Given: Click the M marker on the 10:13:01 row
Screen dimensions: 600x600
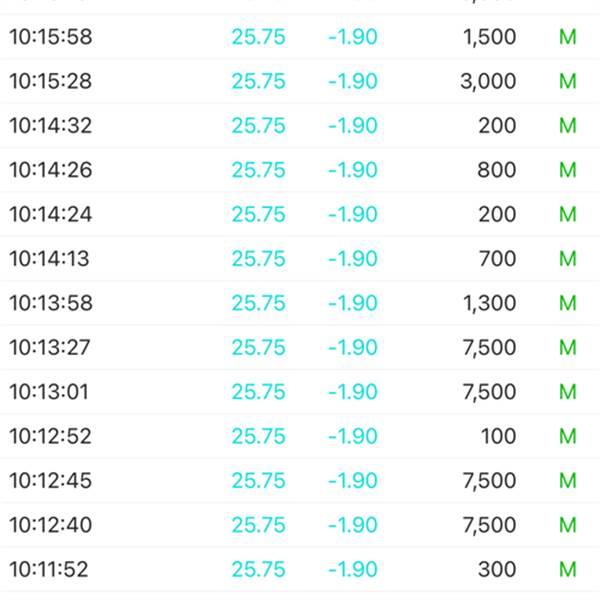Looking at the screenshot, I should tap(568, 392).
